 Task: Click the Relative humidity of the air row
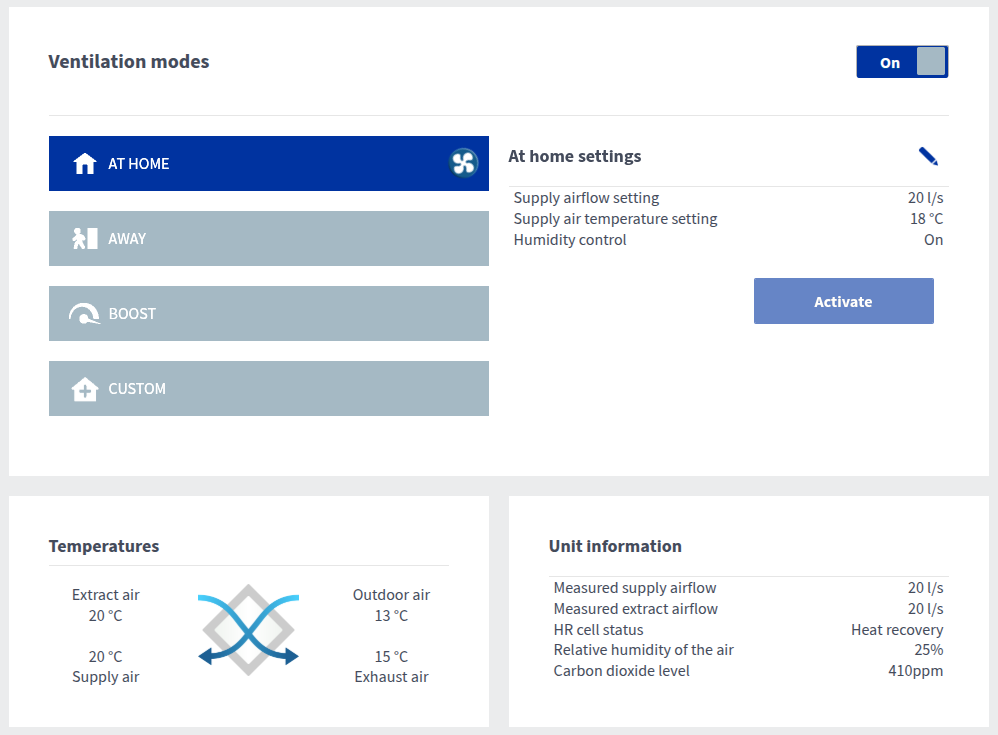(748, 650)
